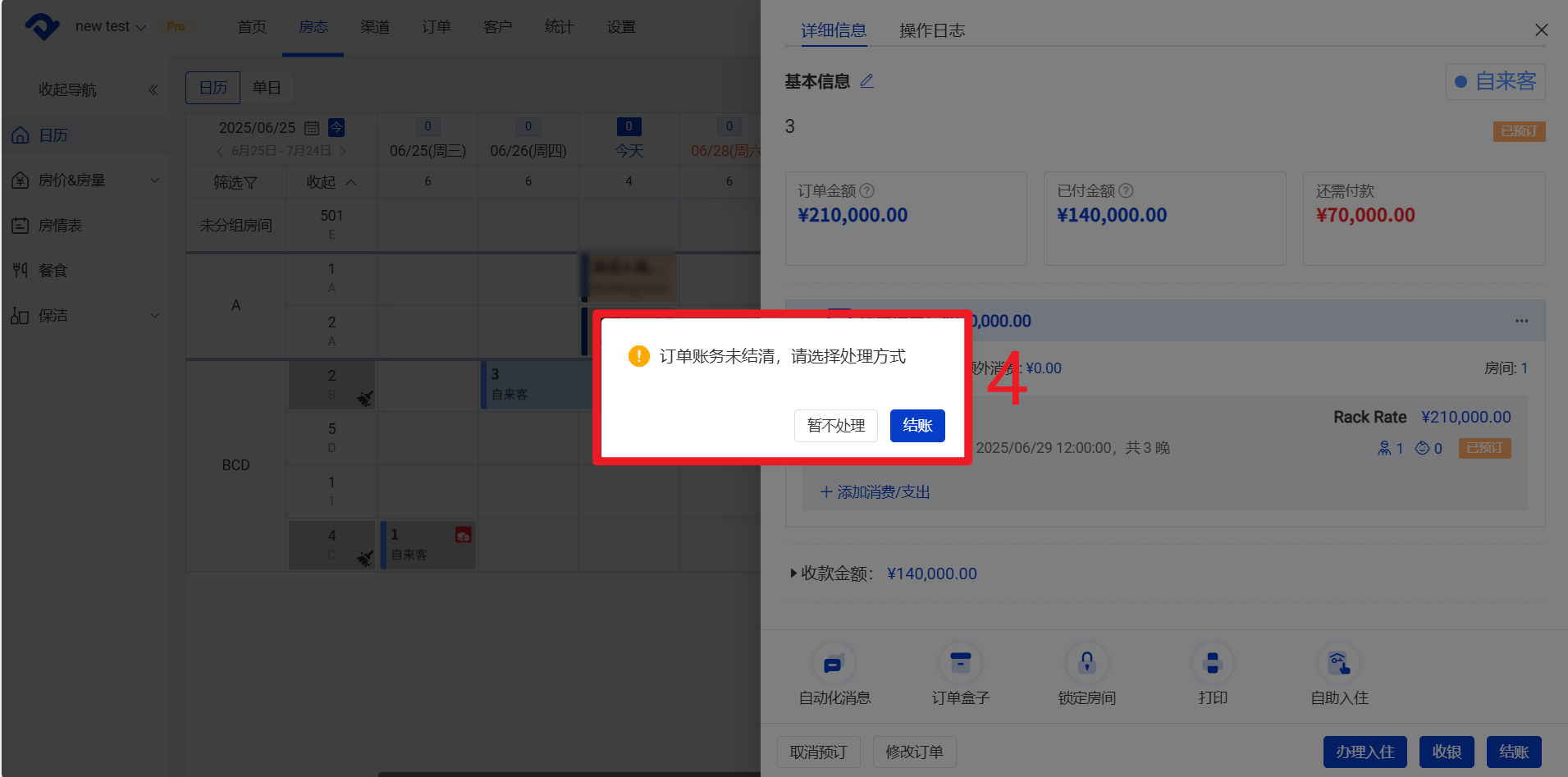
Task: Click the 订单金额 help question icon
Action: (867, 191)
